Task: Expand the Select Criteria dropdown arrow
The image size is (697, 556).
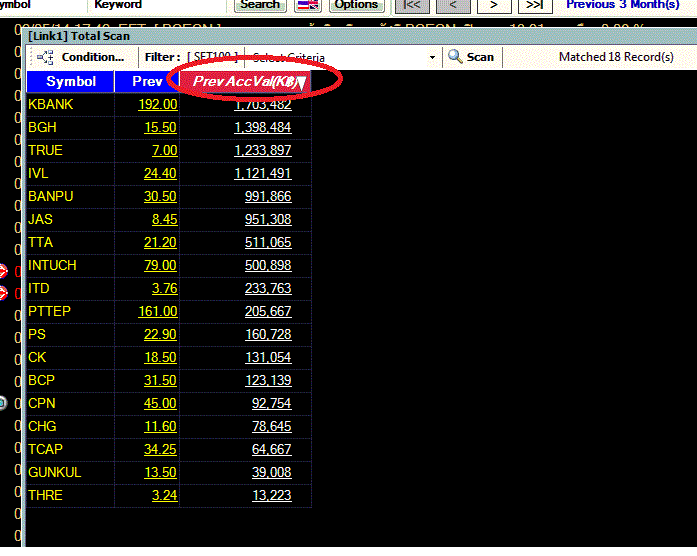Action: pyautogui.click(x=432, y=57)
